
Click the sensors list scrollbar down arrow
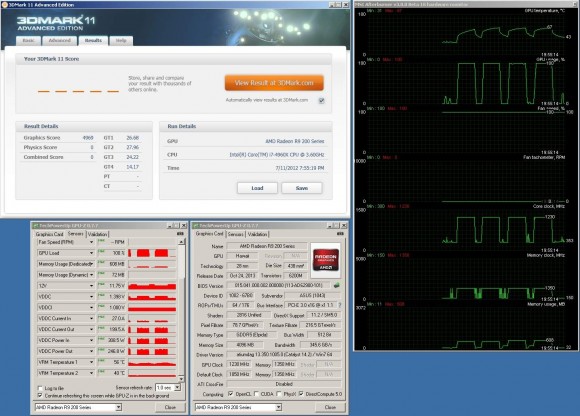181,378
